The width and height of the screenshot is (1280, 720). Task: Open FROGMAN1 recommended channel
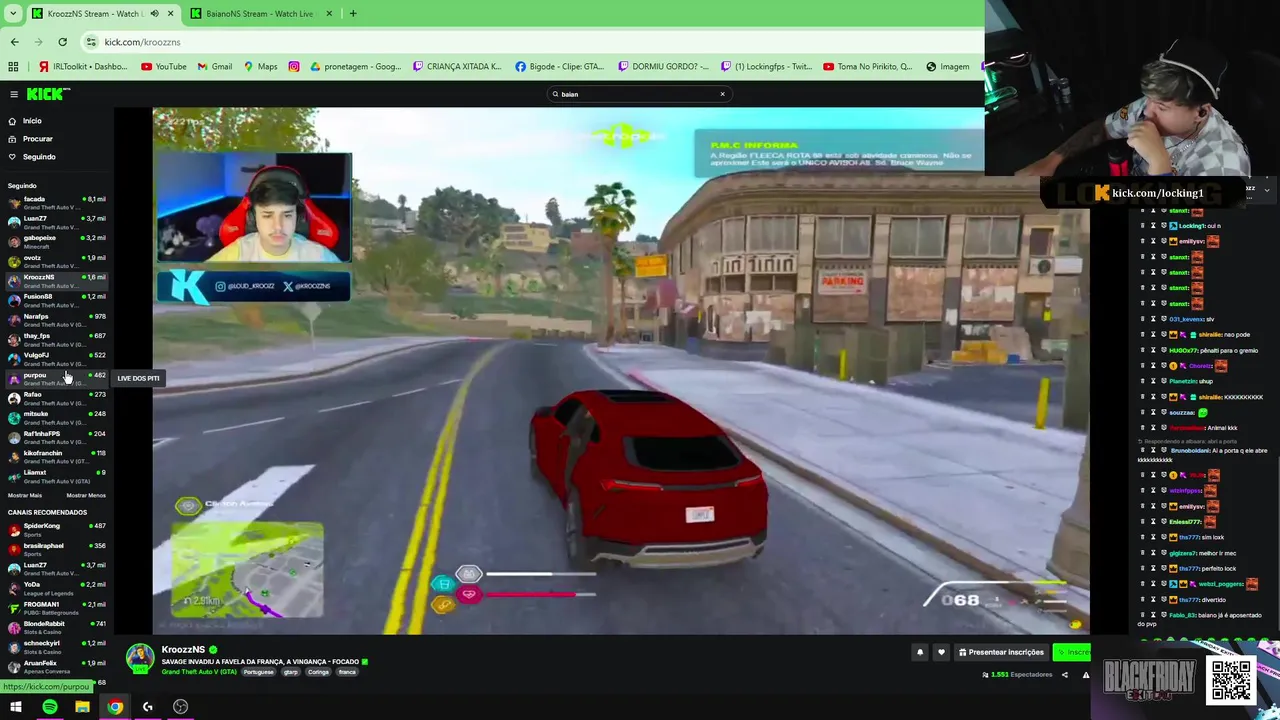(x=56, y=608)
